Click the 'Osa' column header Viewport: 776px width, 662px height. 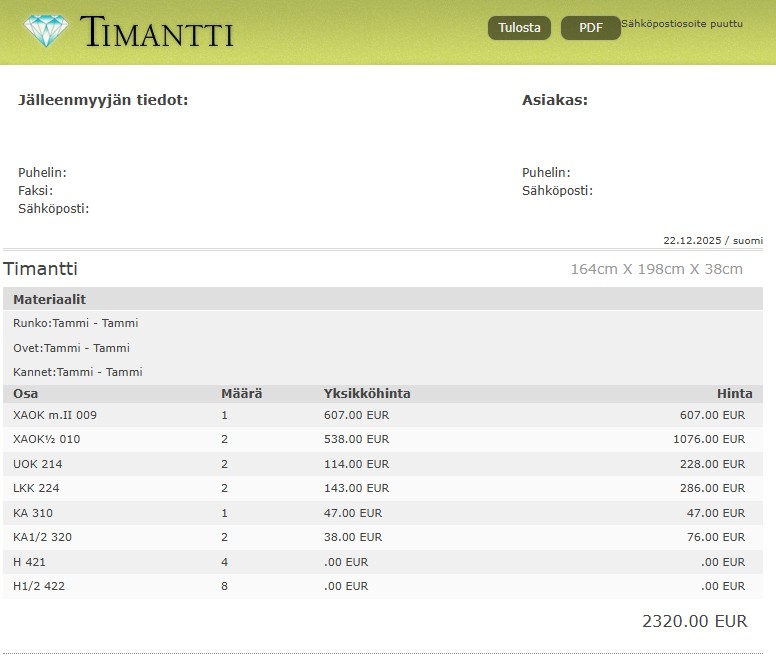click(x=25, y=393)
